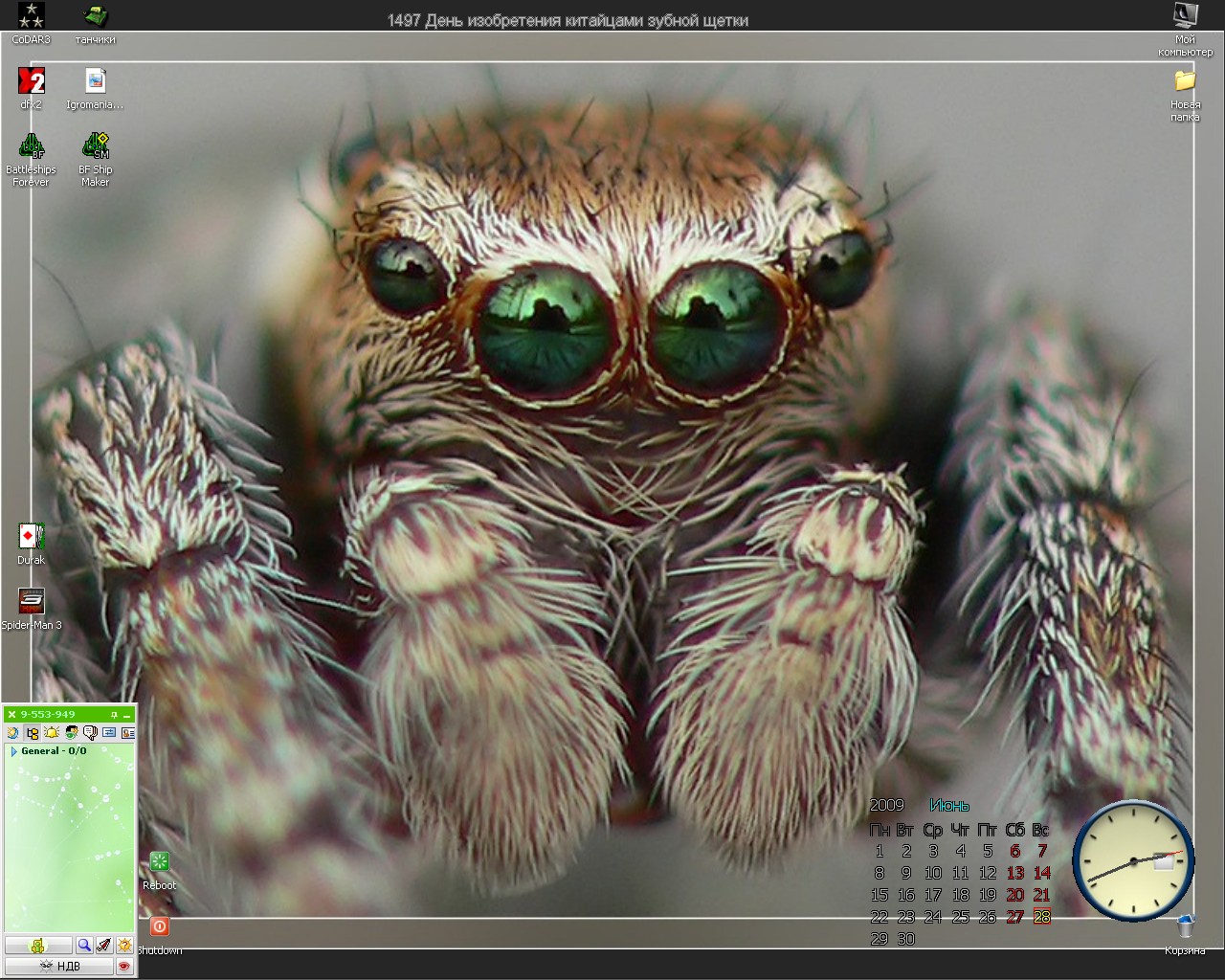This screenshot has height=980, width=1225.
Task: Open BF Ship Maker shortcut
Action: pyautogui.click(x=96, y=159)
